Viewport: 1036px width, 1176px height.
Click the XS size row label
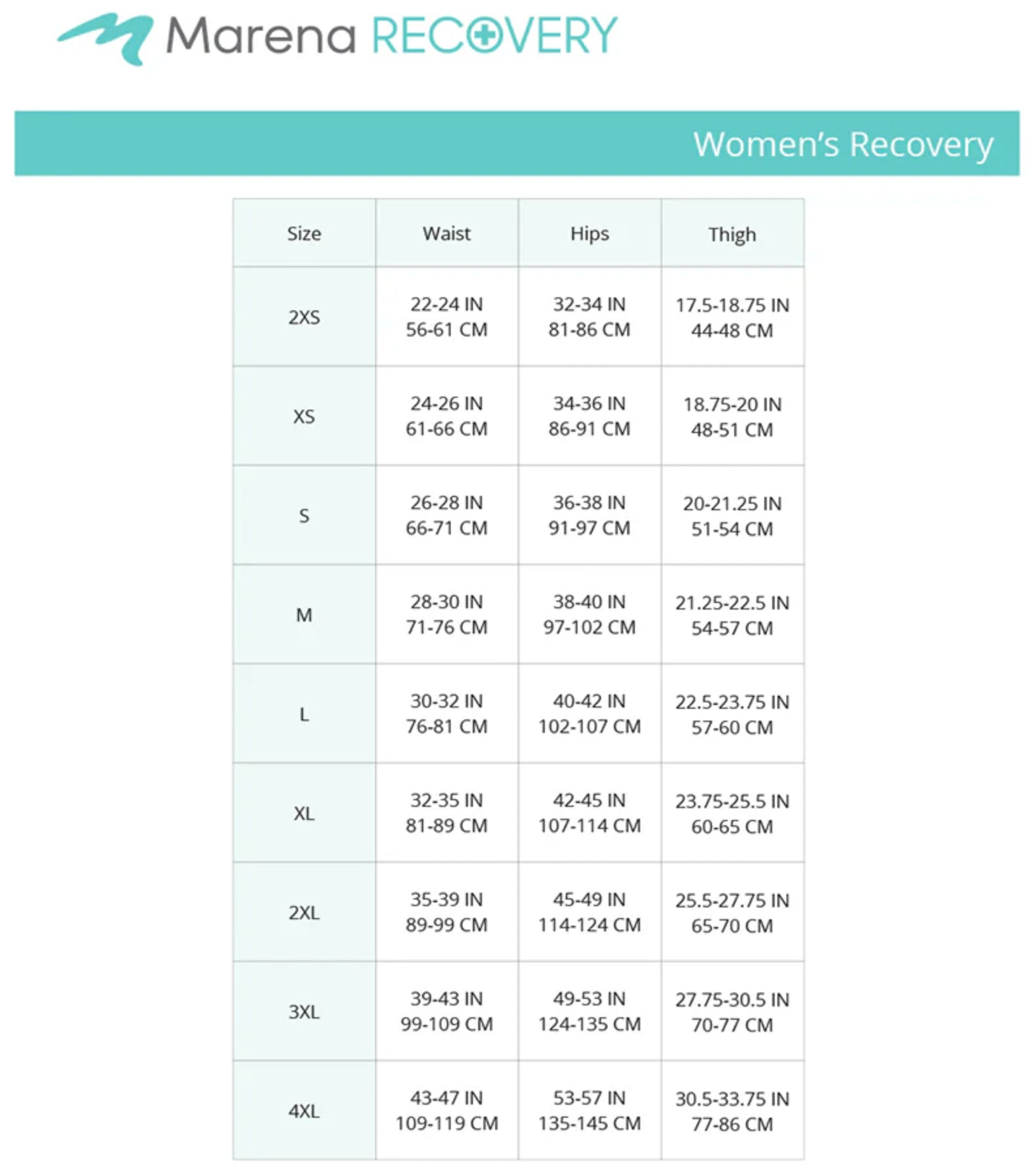(304, 417)
